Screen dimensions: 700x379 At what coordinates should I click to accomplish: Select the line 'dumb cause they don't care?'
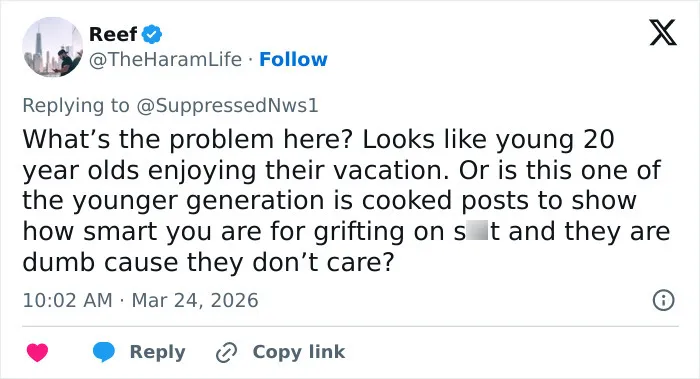[208, 262]
